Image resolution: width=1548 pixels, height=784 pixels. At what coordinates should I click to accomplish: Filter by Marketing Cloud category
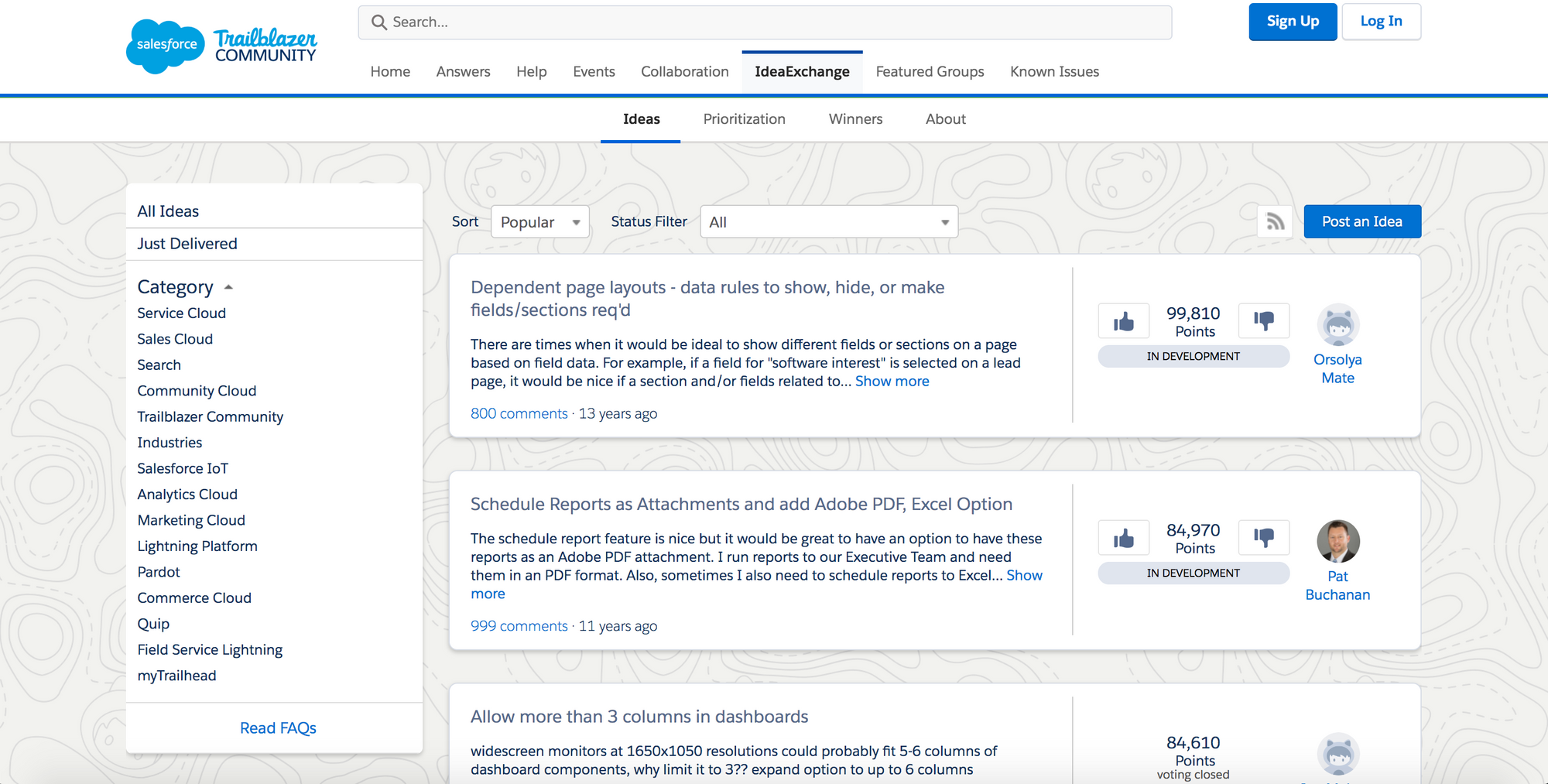pyautogui.click(x=191, y=521)
